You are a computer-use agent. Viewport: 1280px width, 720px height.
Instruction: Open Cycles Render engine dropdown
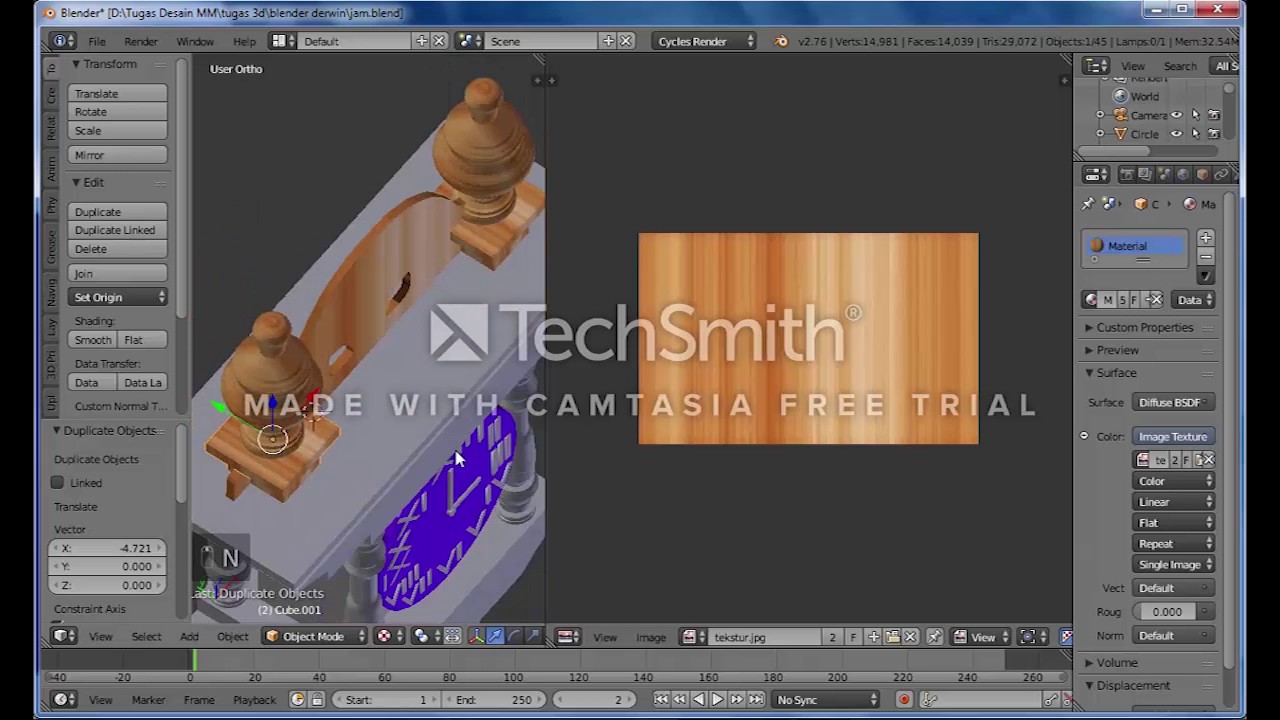pyautogui.click(x=704, y=41)
